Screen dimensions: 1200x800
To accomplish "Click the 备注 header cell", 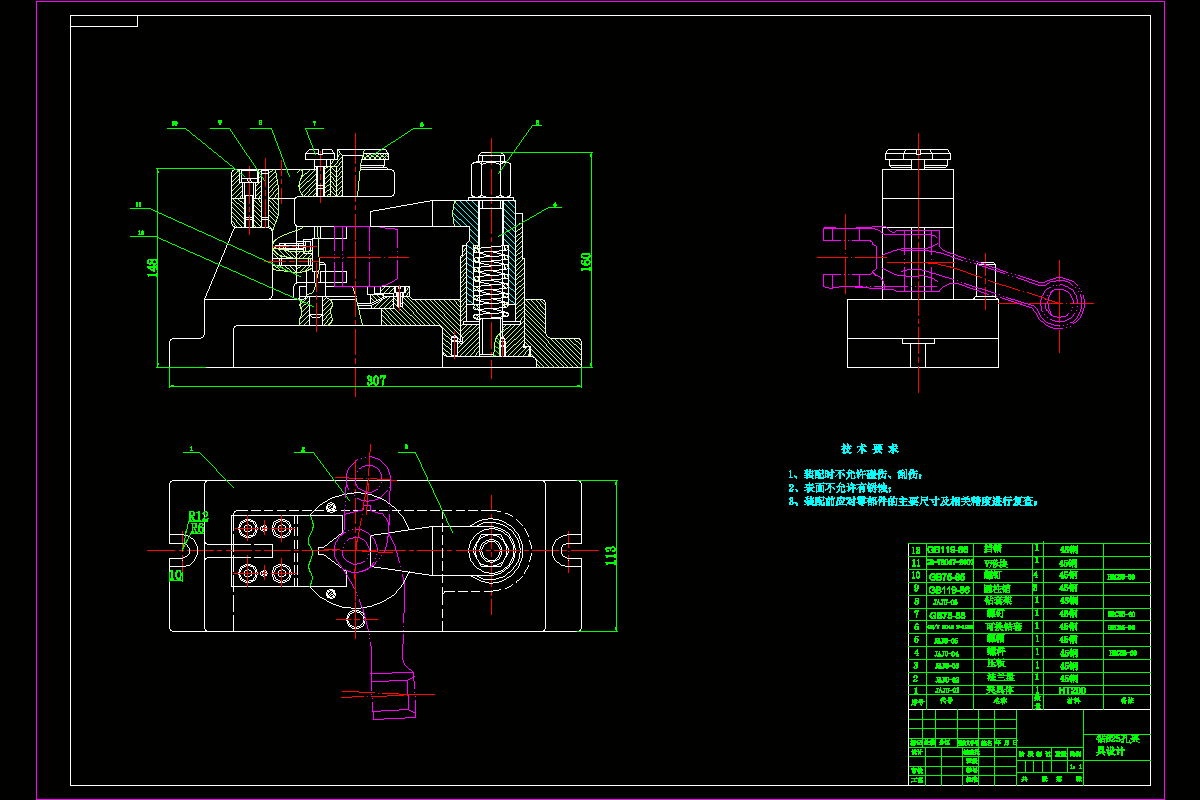I will coord(1127,701).
